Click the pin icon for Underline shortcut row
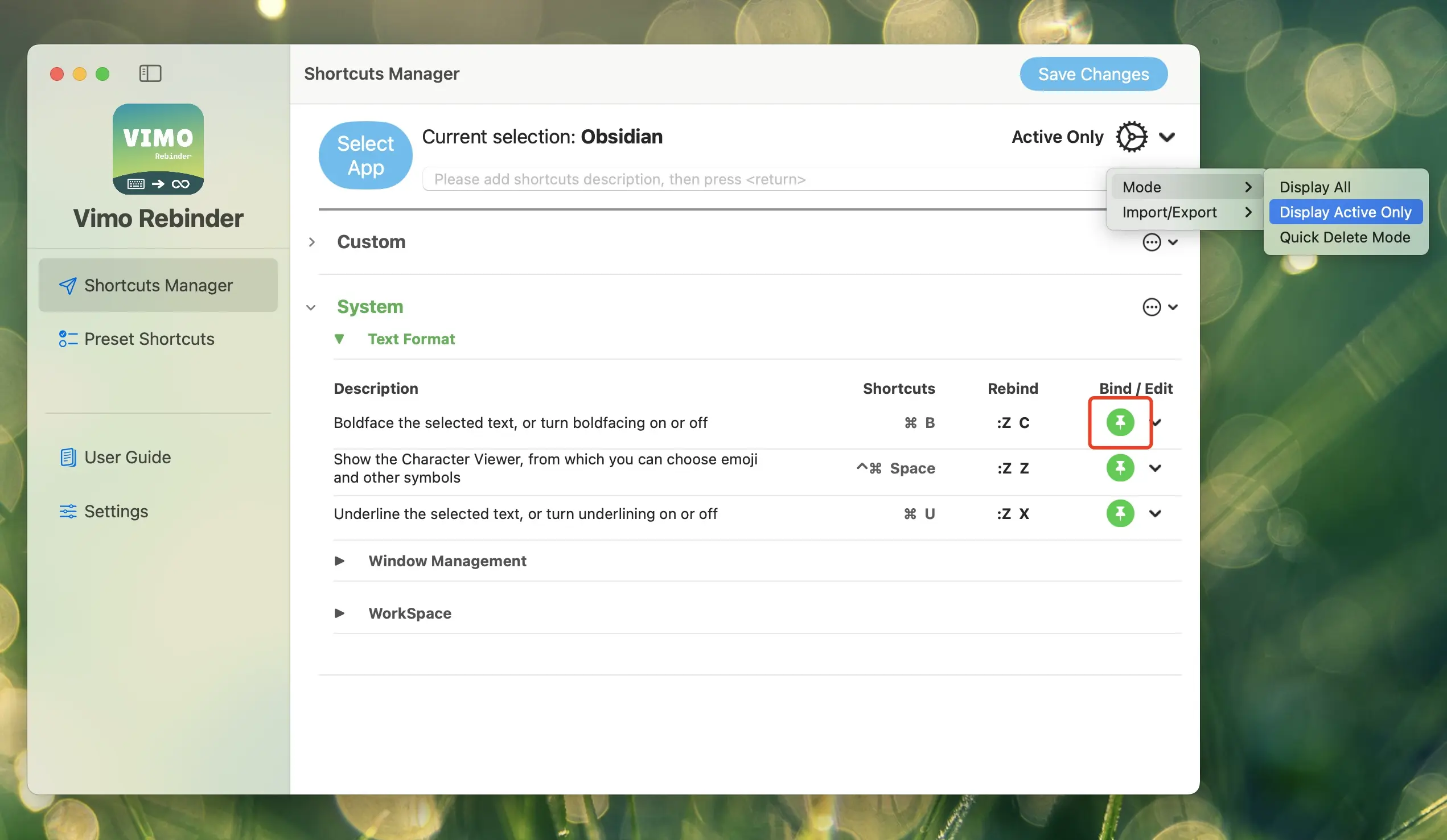Viewport: 1447px width, 840px height. coord(1120,513)
